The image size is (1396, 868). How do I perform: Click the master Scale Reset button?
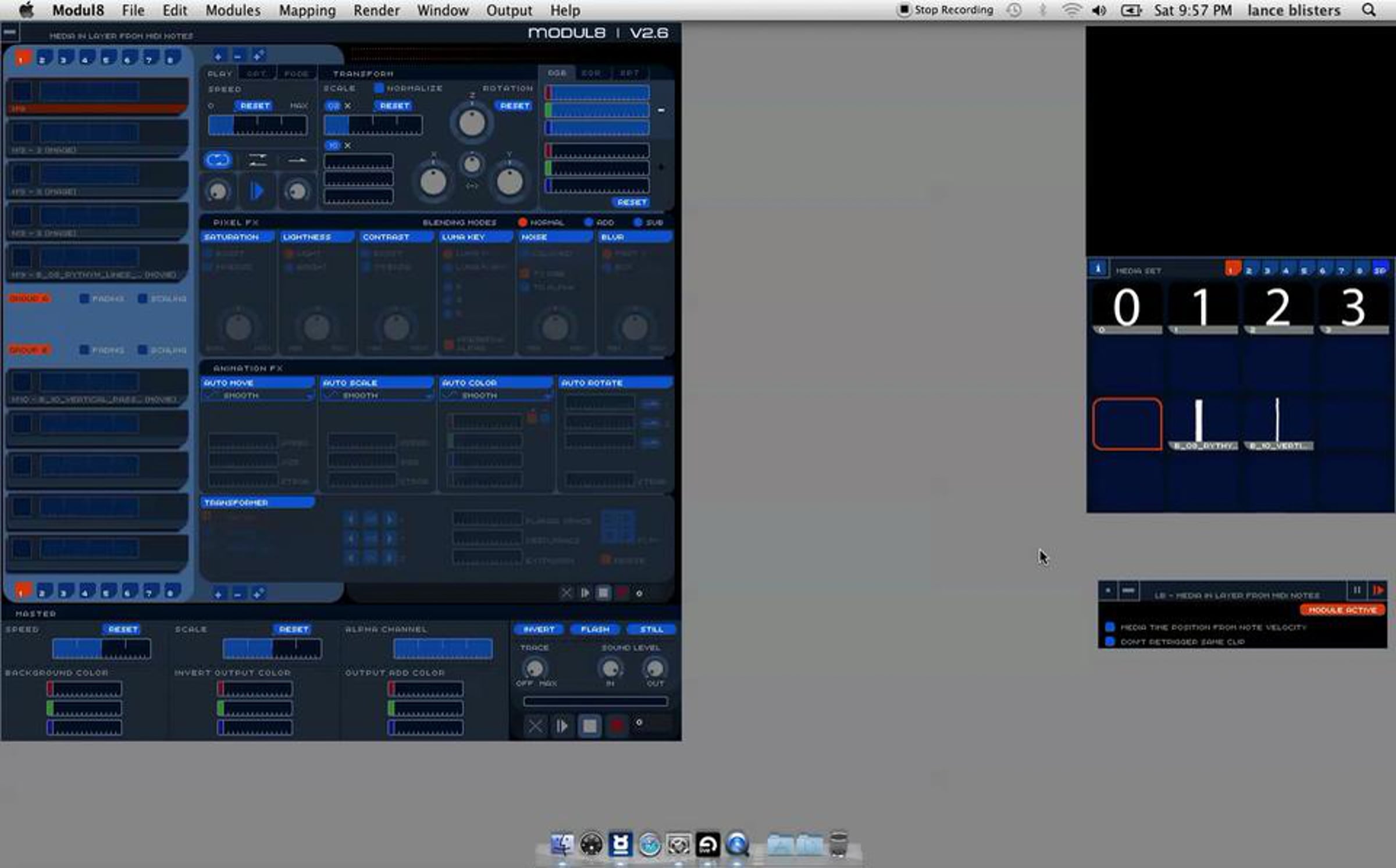point(293,629)
